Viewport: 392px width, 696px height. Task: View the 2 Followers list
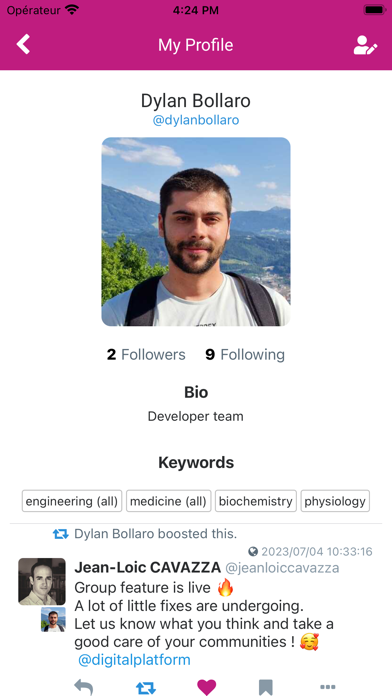146,355
